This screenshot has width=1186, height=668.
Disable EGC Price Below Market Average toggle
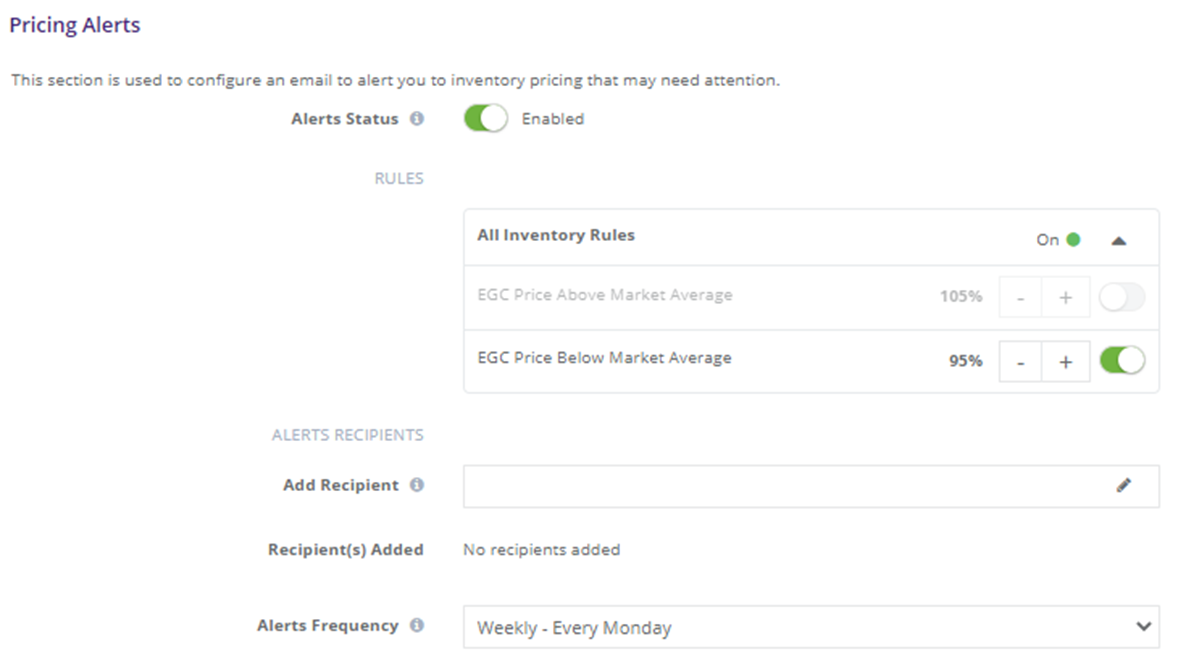pyautogui.click(x=1122, y=361)
